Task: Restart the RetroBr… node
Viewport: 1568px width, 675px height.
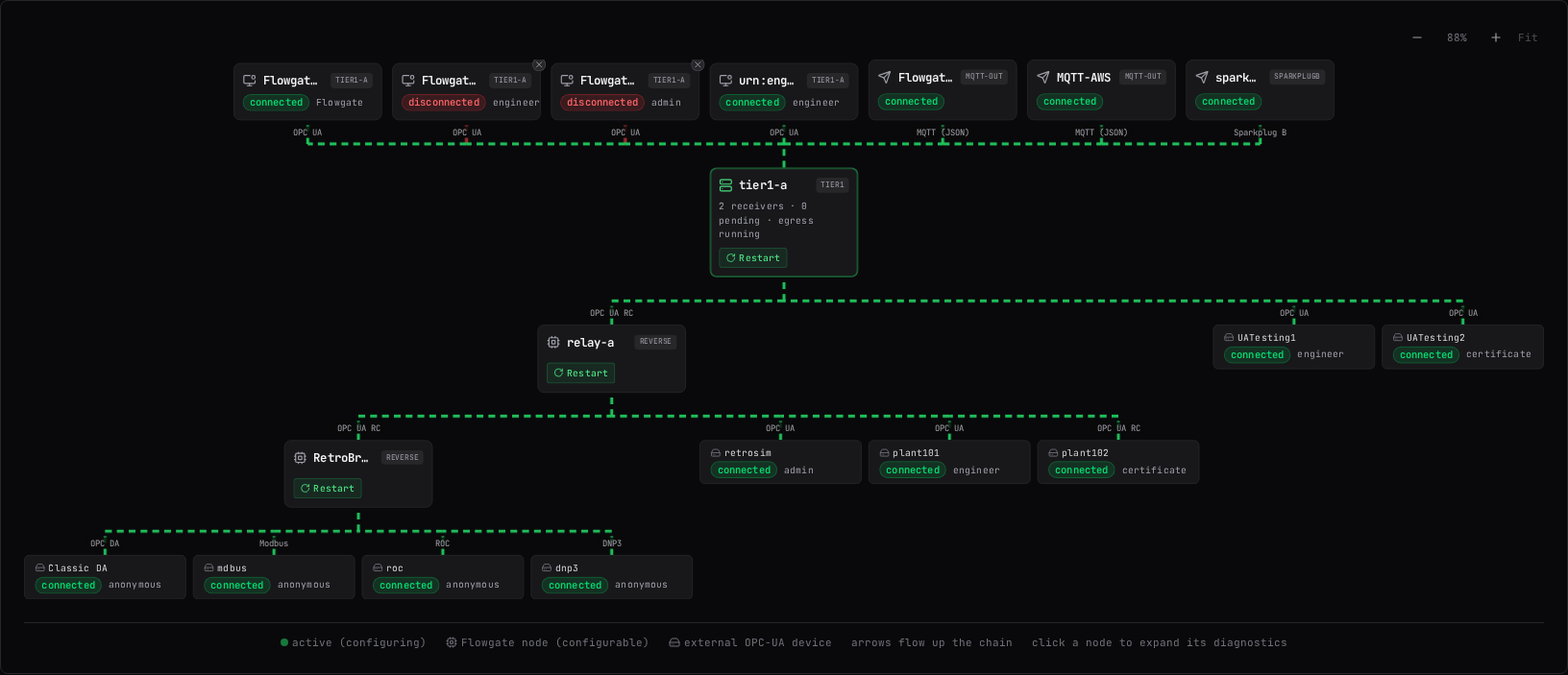Action: pyautogui.click(x=328, y=488)
